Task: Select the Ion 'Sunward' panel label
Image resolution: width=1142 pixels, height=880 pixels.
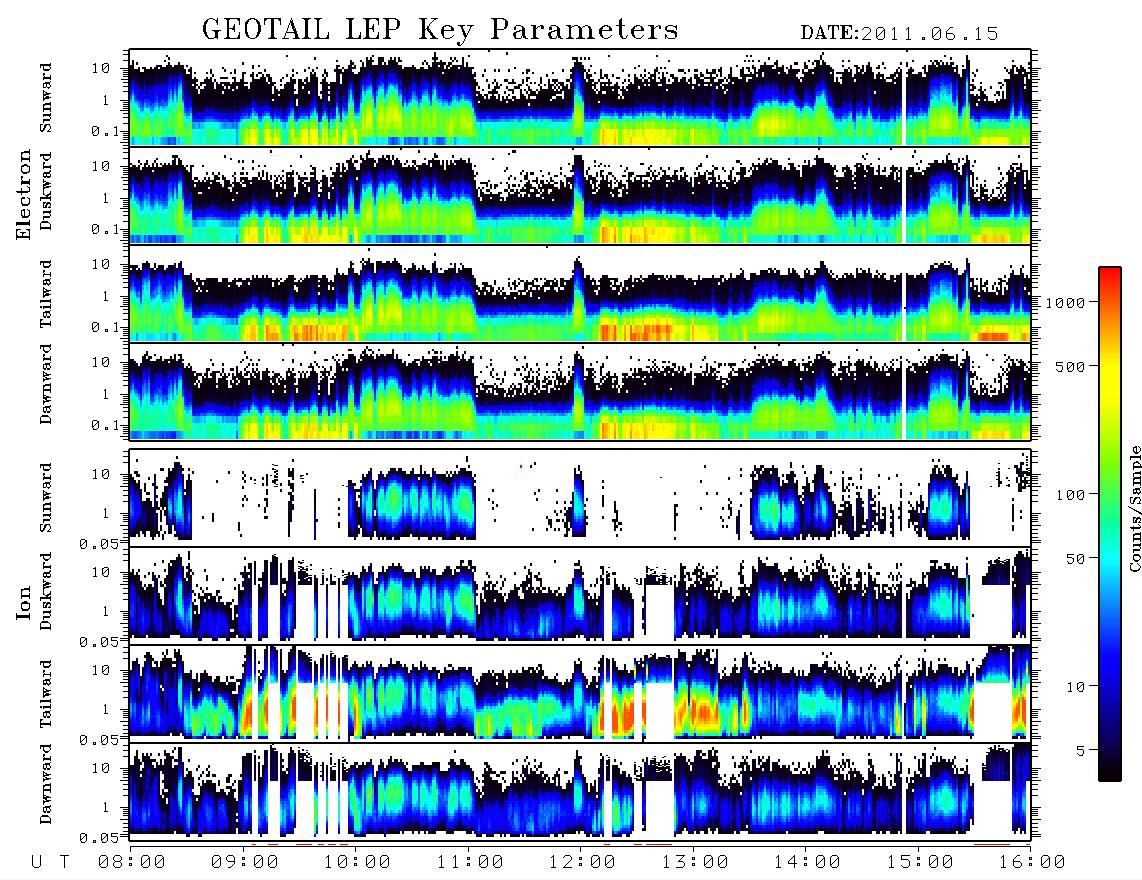Action: pos(46,498)
